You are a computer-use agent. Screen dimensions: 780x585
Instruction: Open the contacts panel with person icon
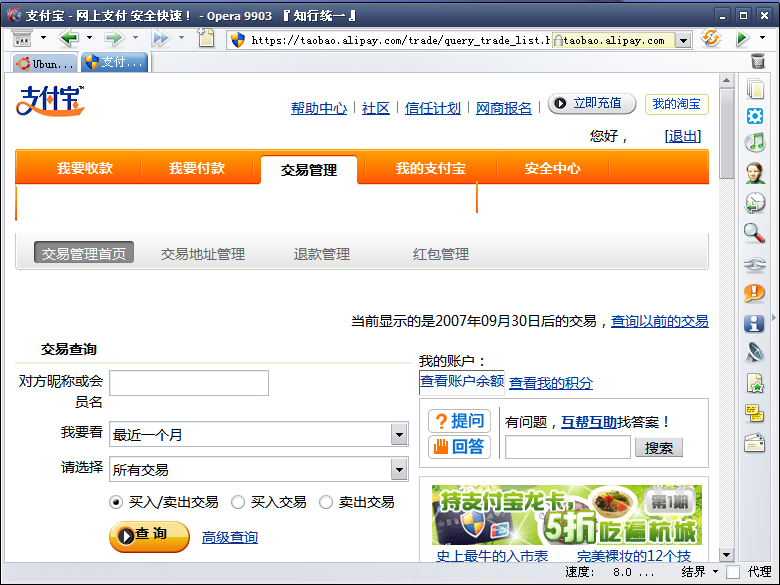pos(755,173)
